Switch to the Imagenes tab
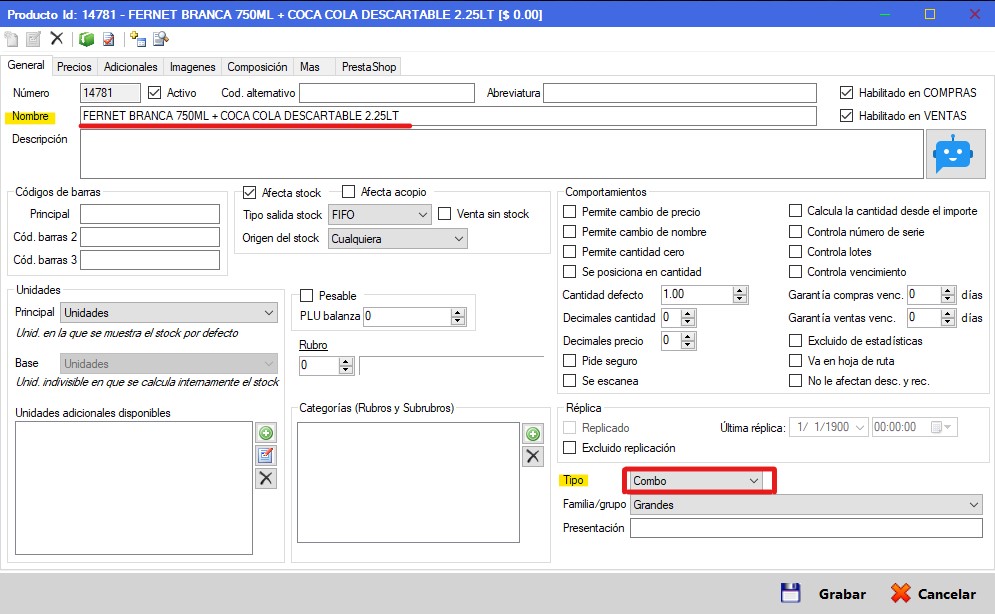Image resolution: width=995 pixels, height=614 pixels. point(192,67)
